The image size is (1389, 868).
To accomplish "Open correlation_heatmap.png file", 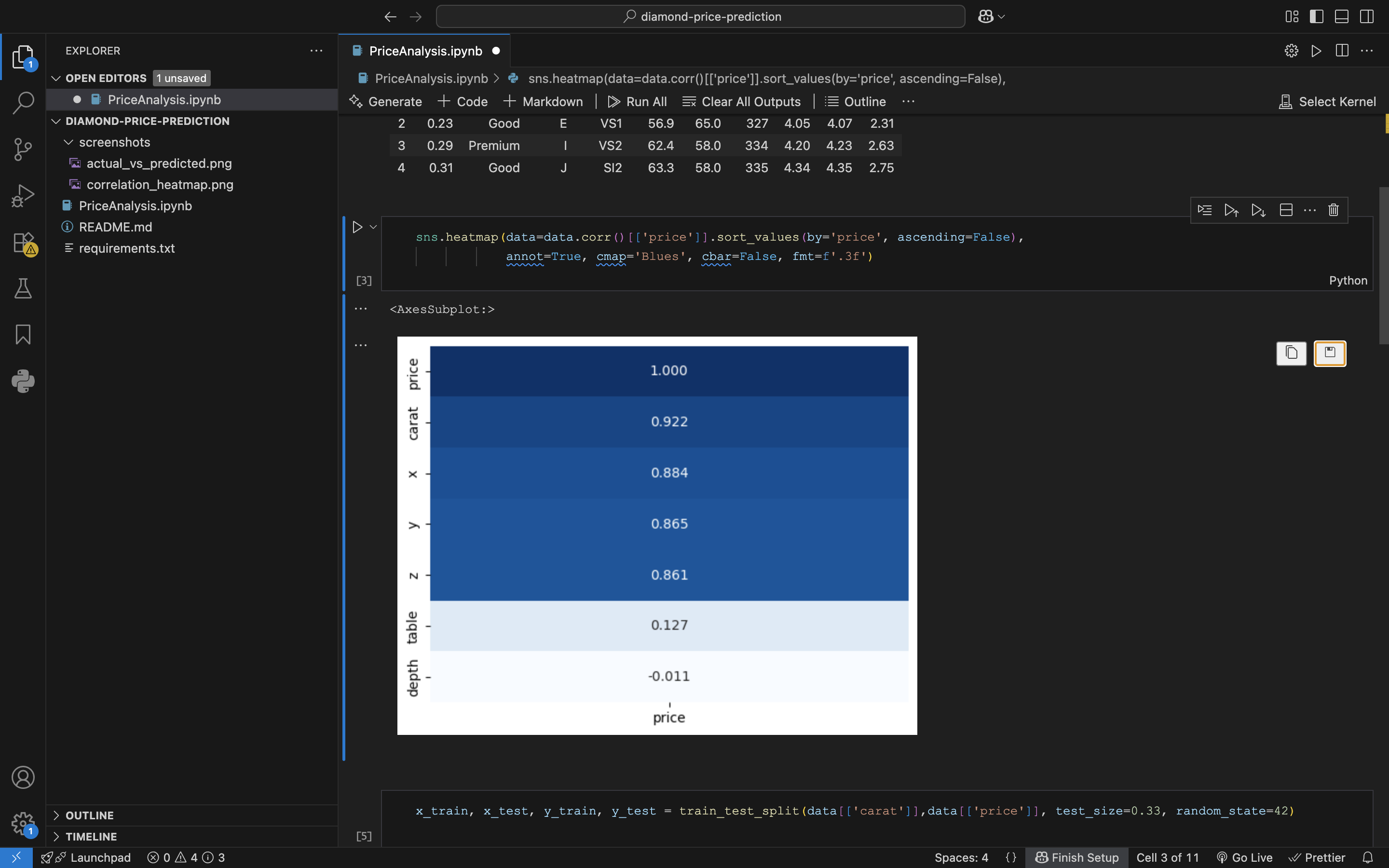I will coord(160,184).
